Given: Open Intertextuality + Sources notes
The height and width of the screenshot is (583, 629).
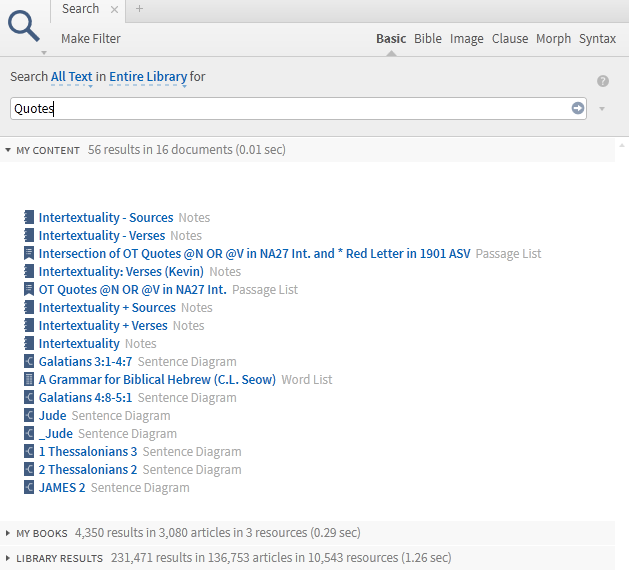Looking at the screenshot, I should pos(107,308).
